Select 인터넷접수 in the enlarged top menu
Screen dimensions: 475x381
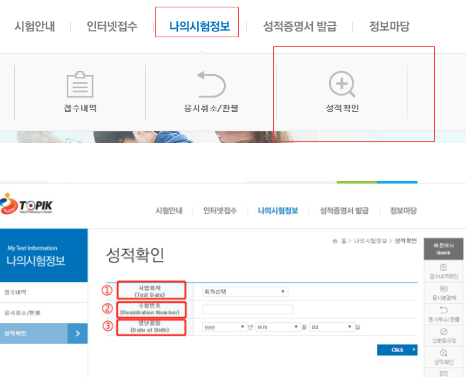coord(112,26)
